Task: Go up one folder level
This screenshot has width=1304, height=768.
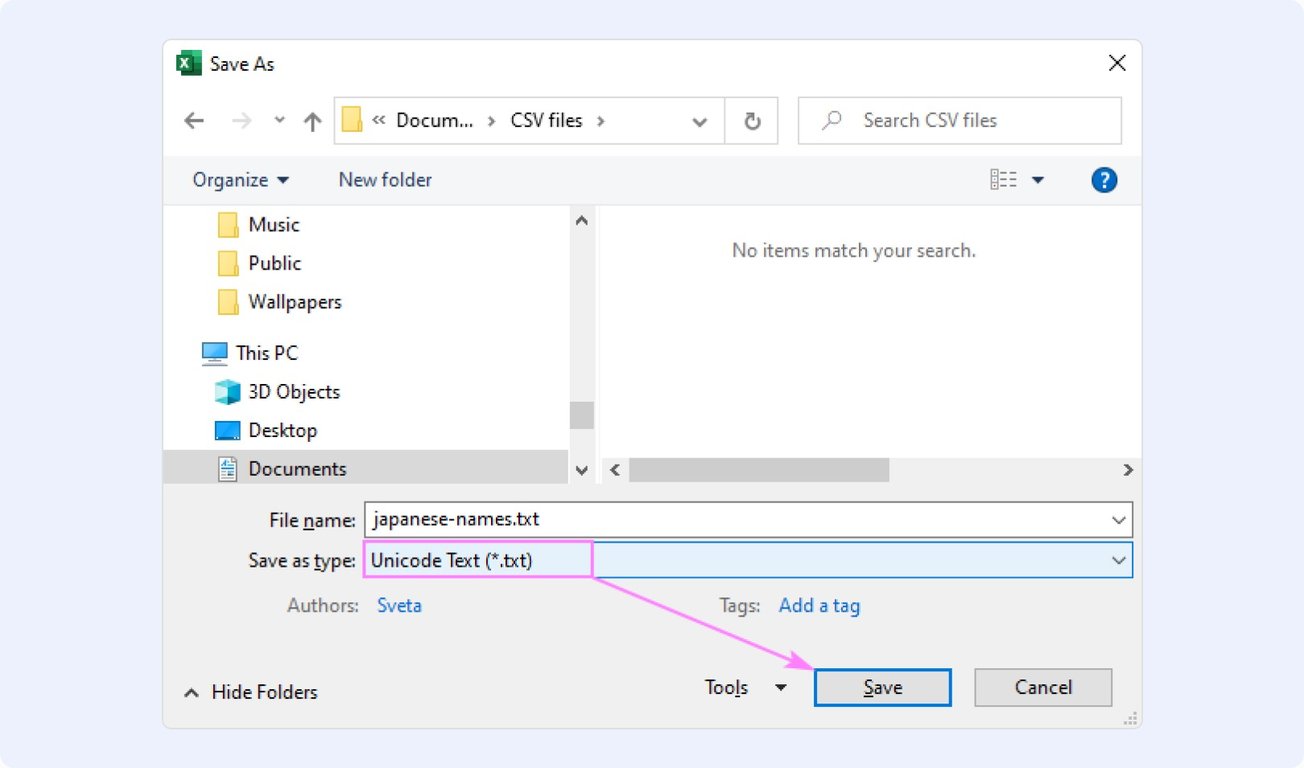Action: click(x=313, y=121)
